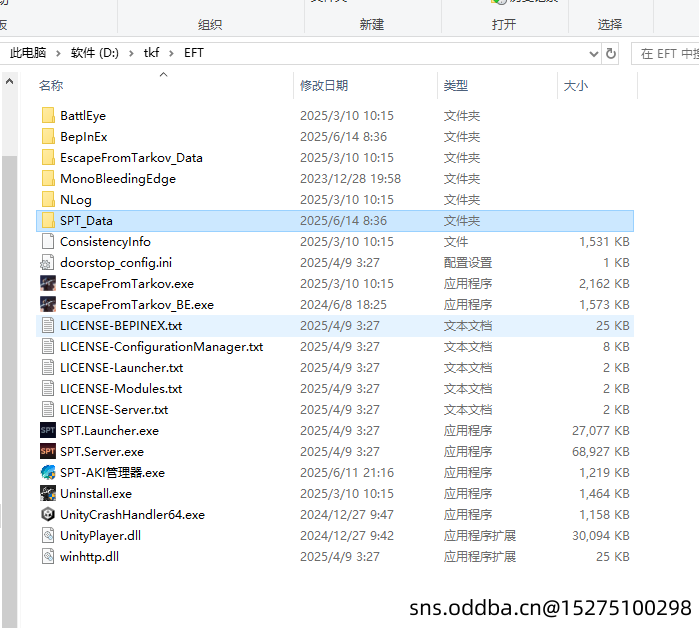Expand the chevron after 软件 (D:) breadcrumb
The width and height of the screenshot is (699, 628).
[x=131, y=53]
